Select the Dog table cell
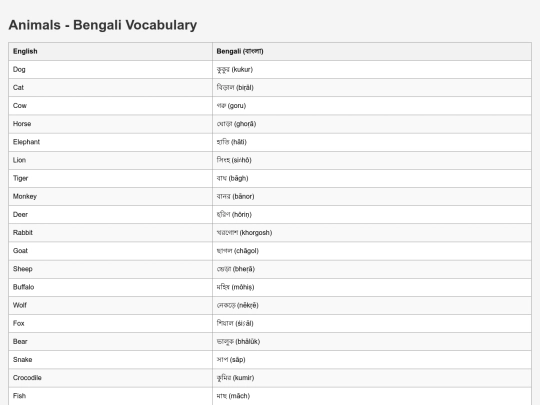This screenshot has width=540, height=405. pos(111,70)
